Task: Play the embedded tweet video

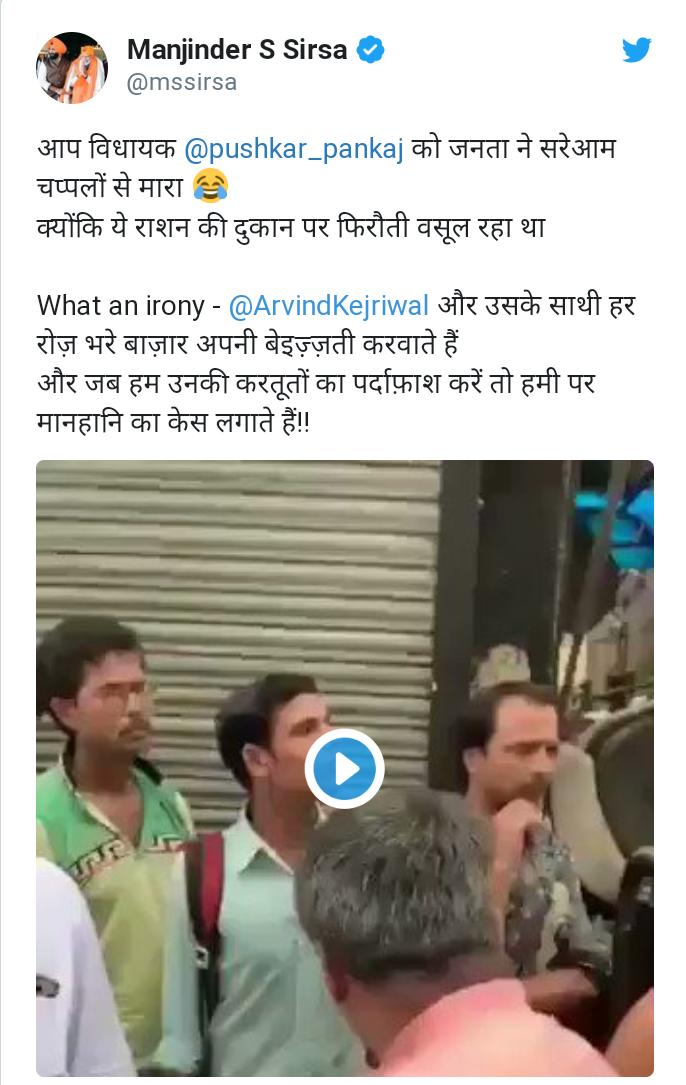Action: (344, 768)
